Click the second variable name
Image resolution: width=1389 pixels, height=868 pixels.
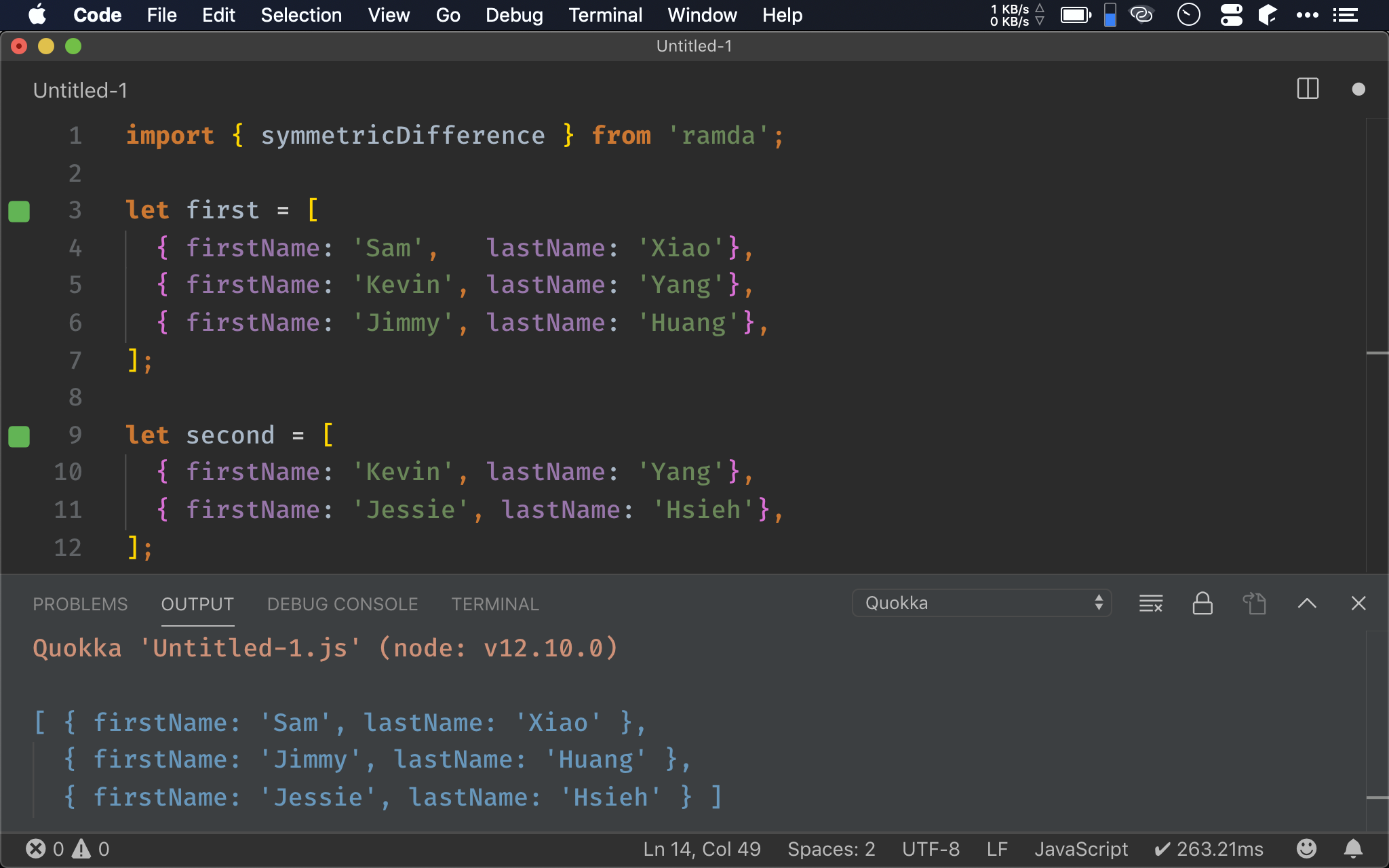click(x=231, y=435)
